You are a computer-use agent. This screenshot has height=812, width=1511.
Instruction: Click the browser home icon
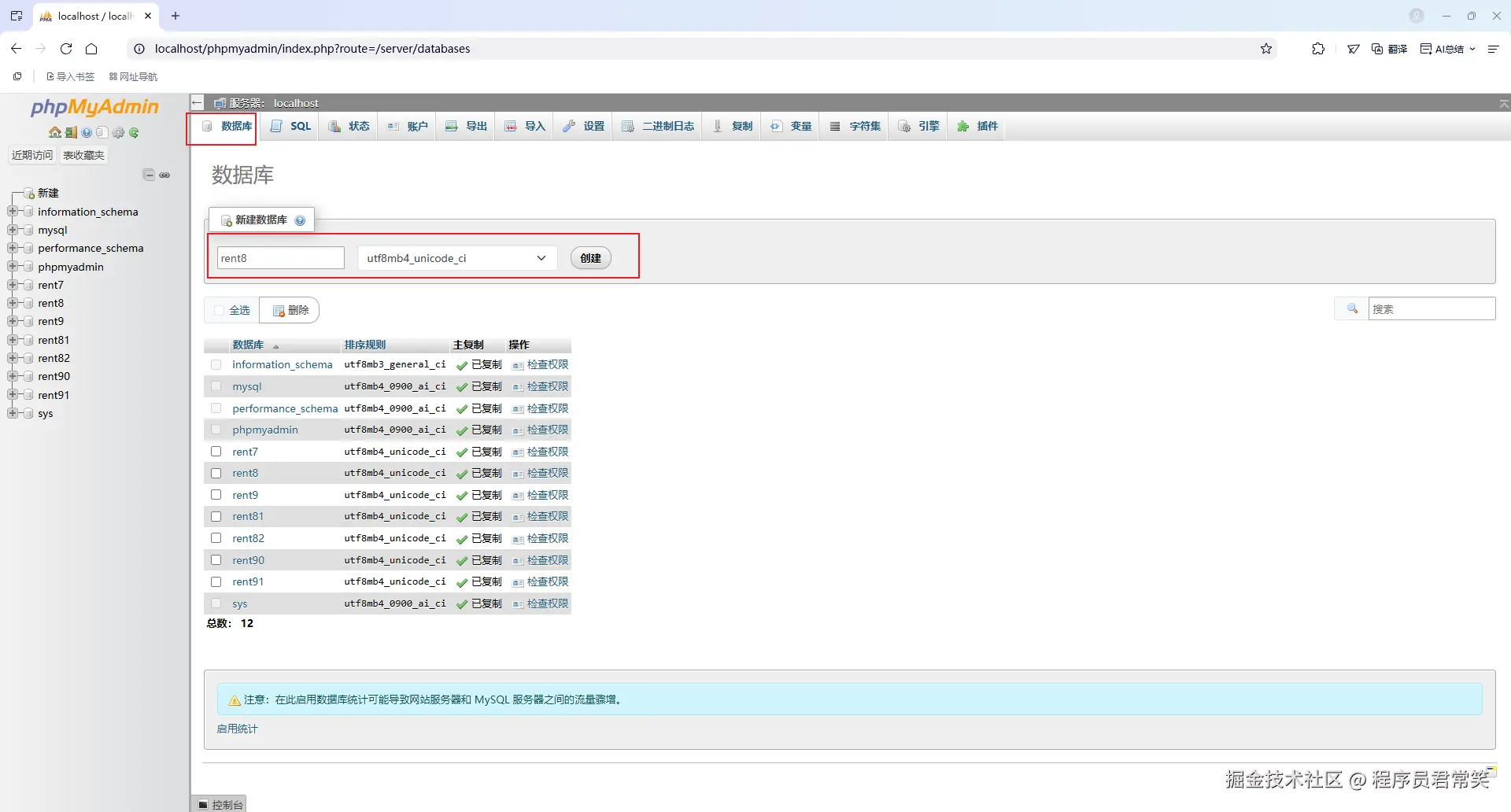91,49
